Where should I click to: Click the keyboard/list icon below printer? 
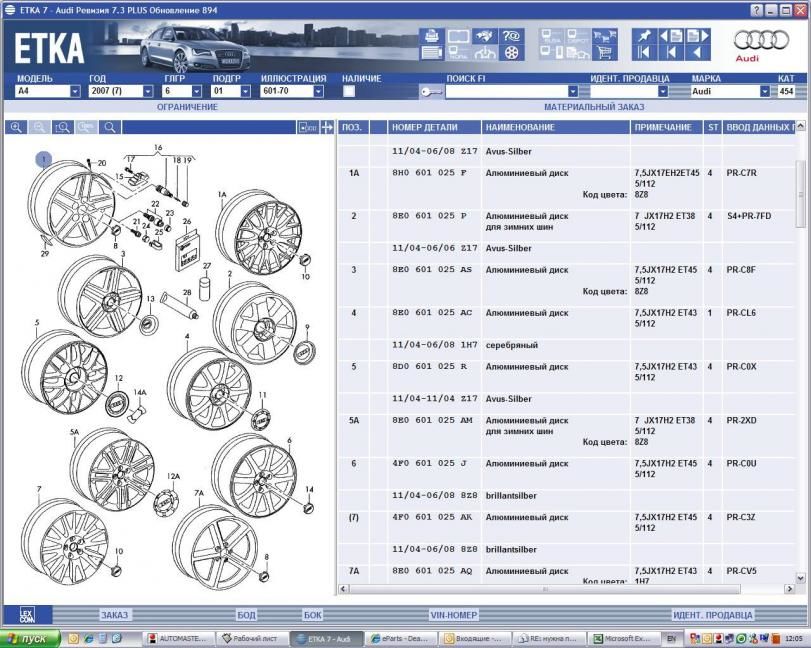[x=431, y=53]
